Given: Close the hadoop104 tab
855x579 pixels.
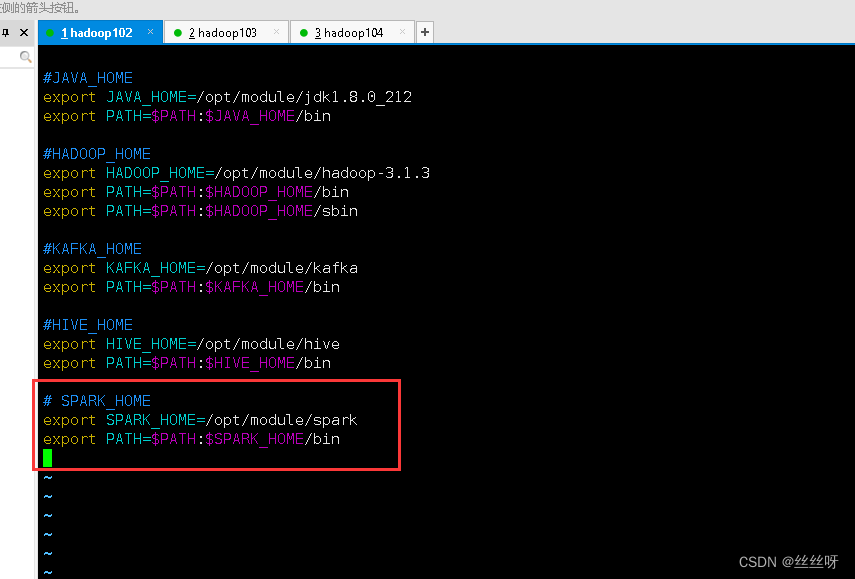Looking at the screenshot, I should (402, 32).
